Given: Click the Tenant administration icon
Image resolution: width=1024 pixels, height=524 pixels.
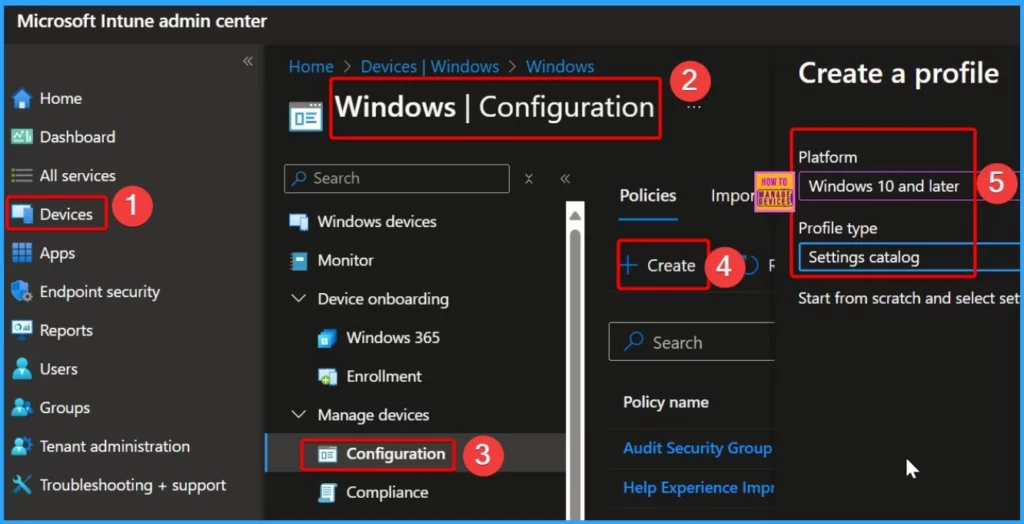Looking at the screenshot, I should tap(22, 446).
